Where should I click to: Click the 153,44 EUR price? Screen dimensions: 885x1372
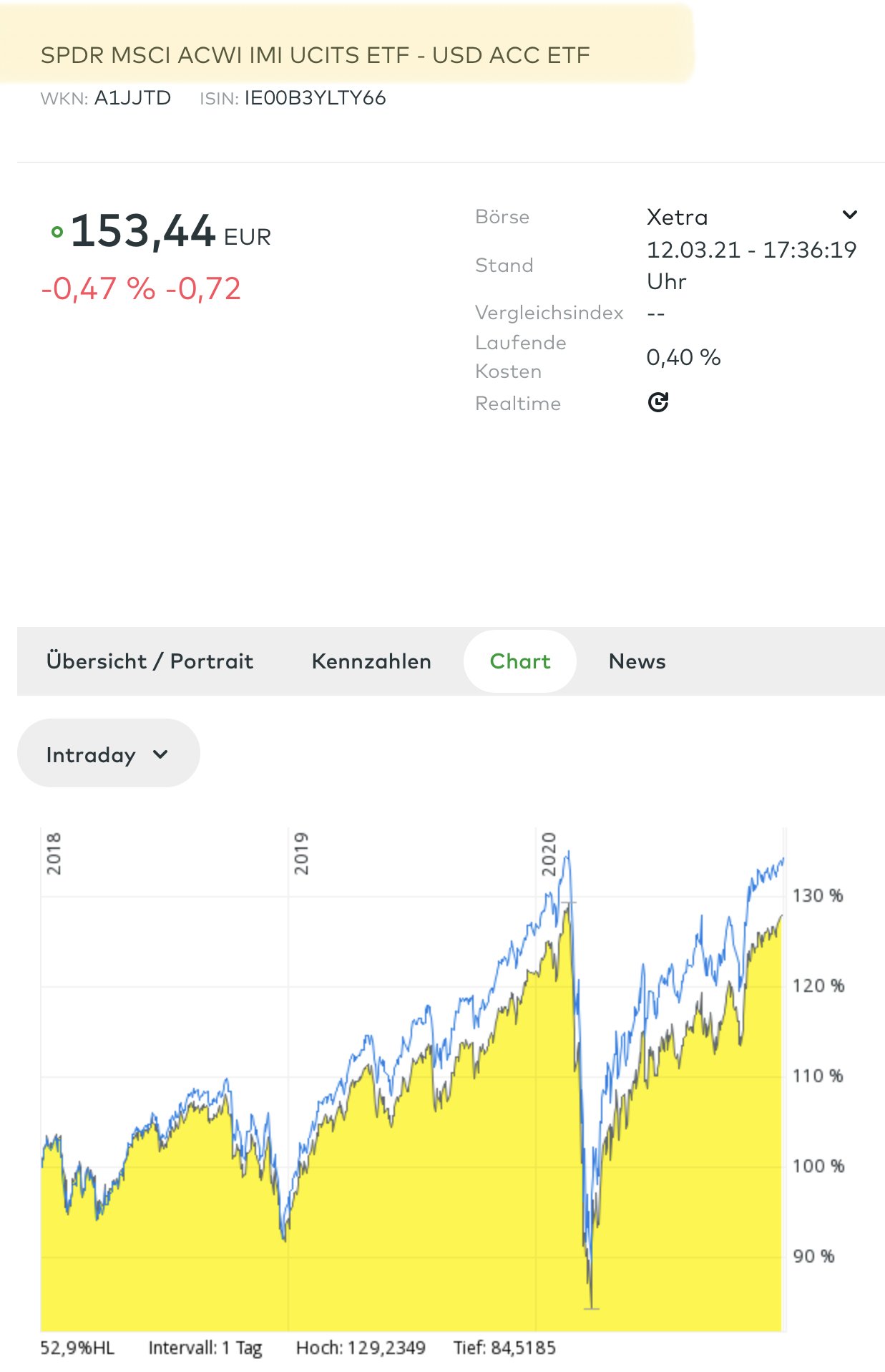click(170, 232)
